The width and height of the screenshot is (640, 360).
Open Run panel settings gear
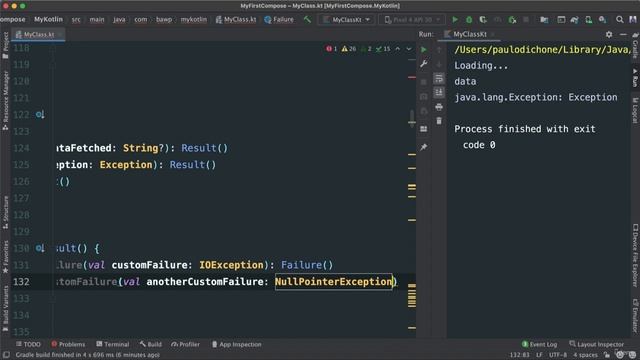609,34
